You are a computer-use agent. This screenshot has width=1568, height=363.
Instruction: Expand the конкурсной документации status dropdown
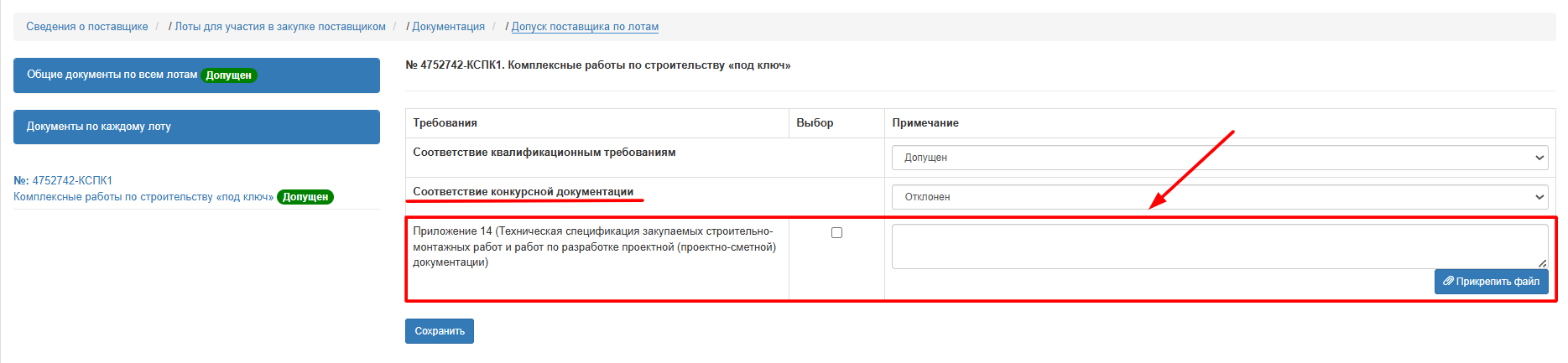coord(1220,197)
